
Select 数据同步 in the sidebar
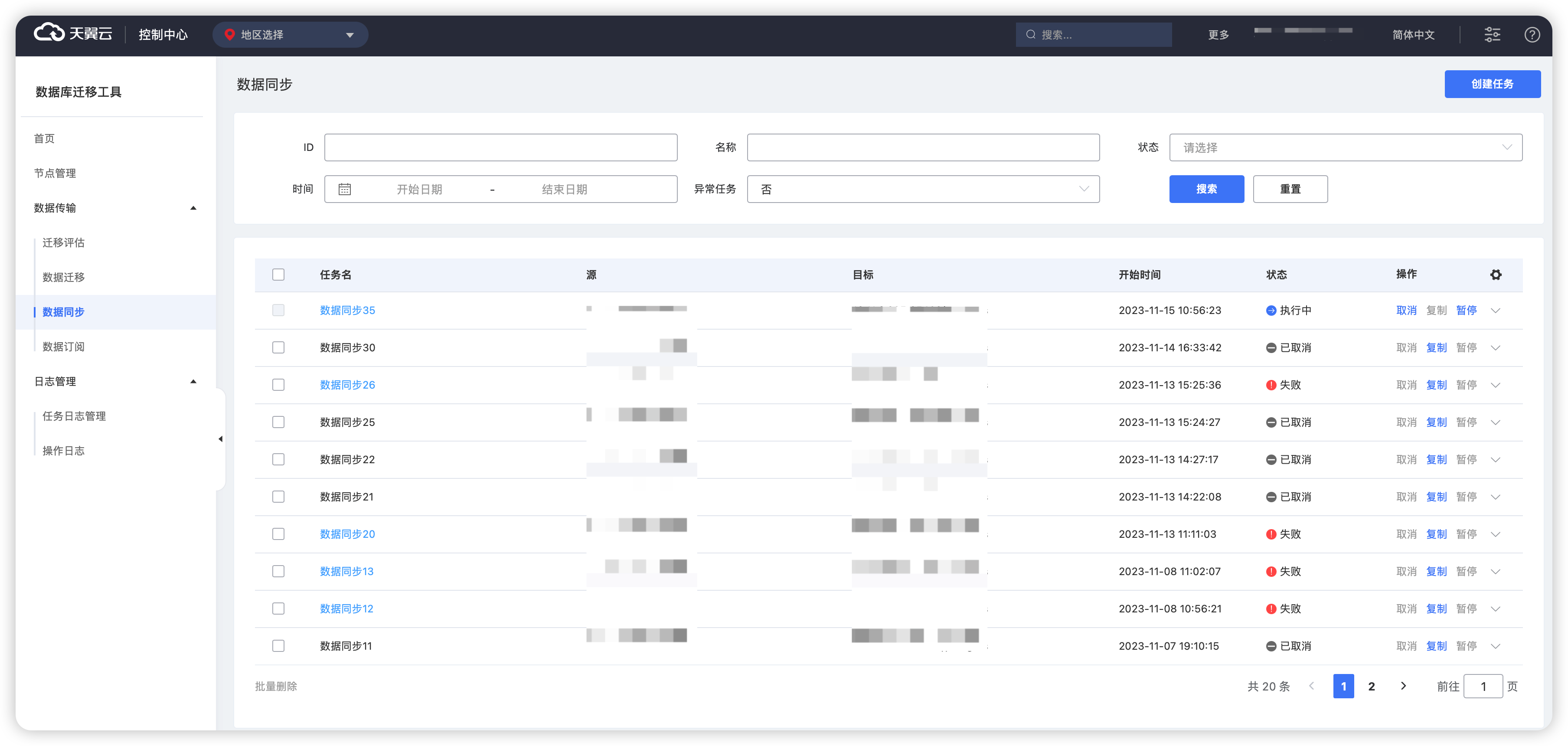(63, 312)
